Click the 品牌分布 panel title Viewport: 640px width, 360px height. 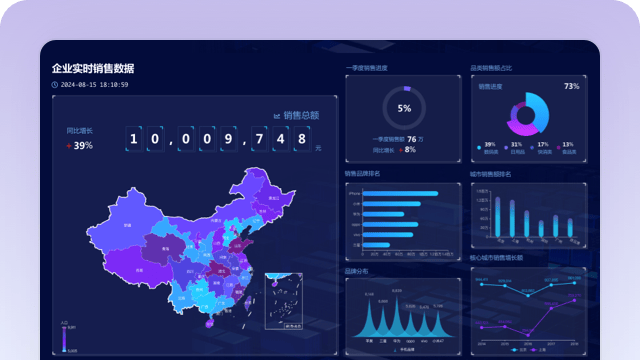coord(356,271)
